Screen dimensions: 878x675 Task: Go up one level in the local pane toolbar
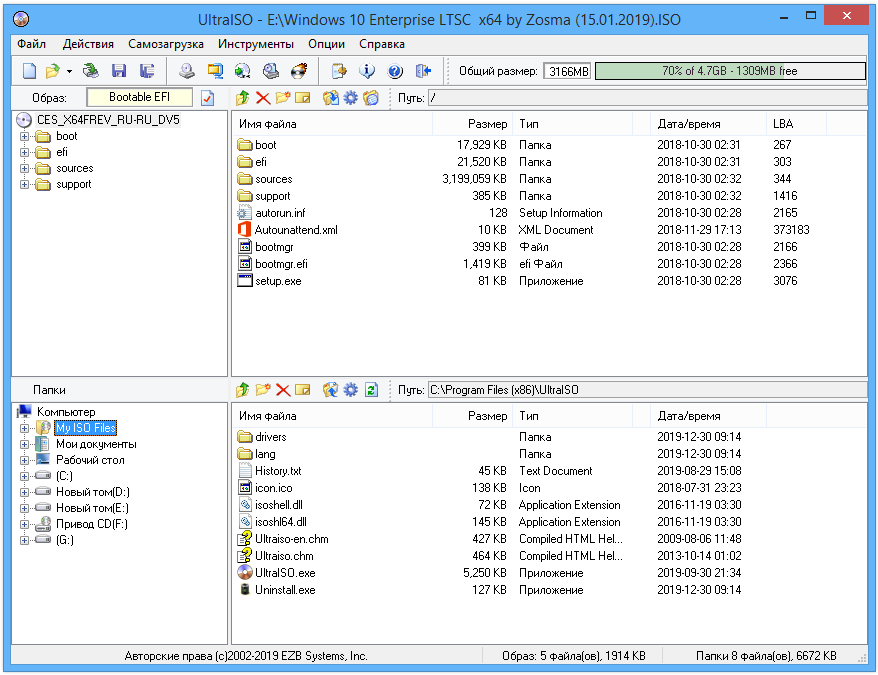(x=242, y=390)
